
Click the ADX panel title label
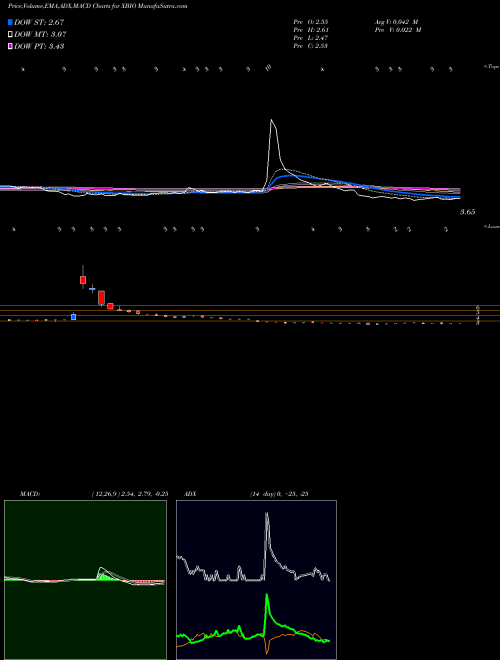tap(190, 494)
